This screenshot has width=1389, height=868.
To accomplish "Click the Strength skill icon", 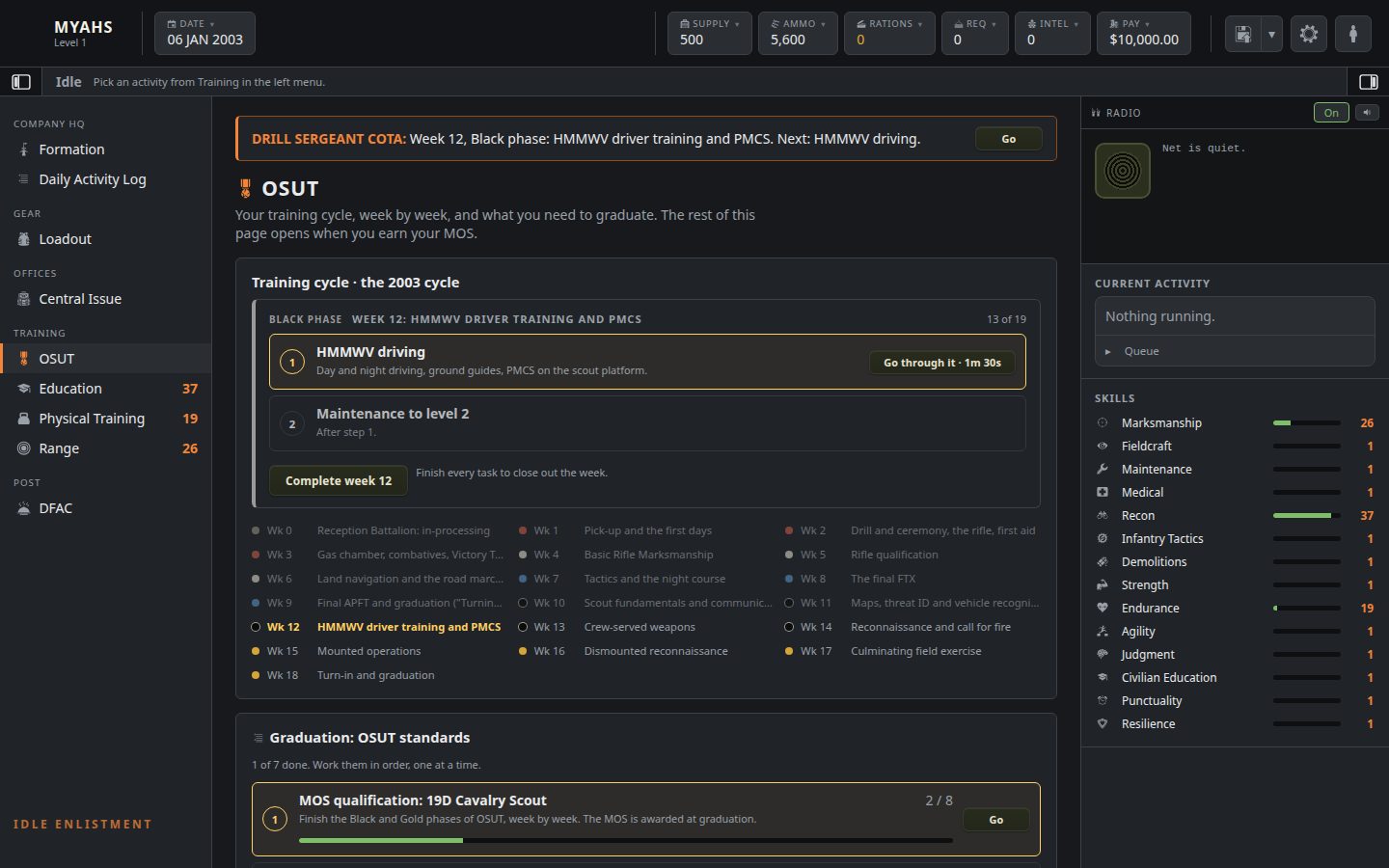I will tap(1103, 584).
